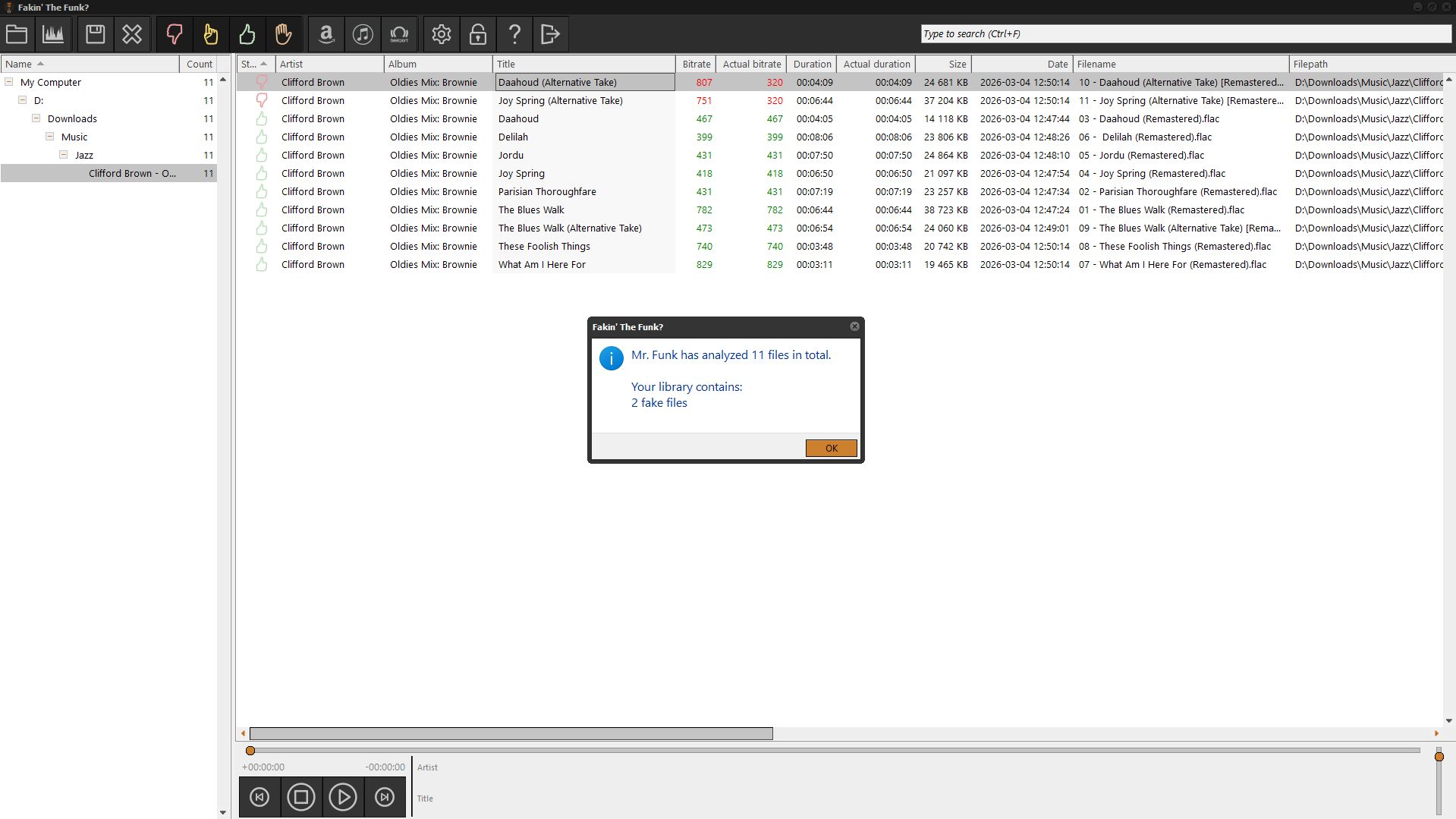This screenshot has width=1456, height=819.
Task: Click the save floppy disk icon
Action: (96, 34)
